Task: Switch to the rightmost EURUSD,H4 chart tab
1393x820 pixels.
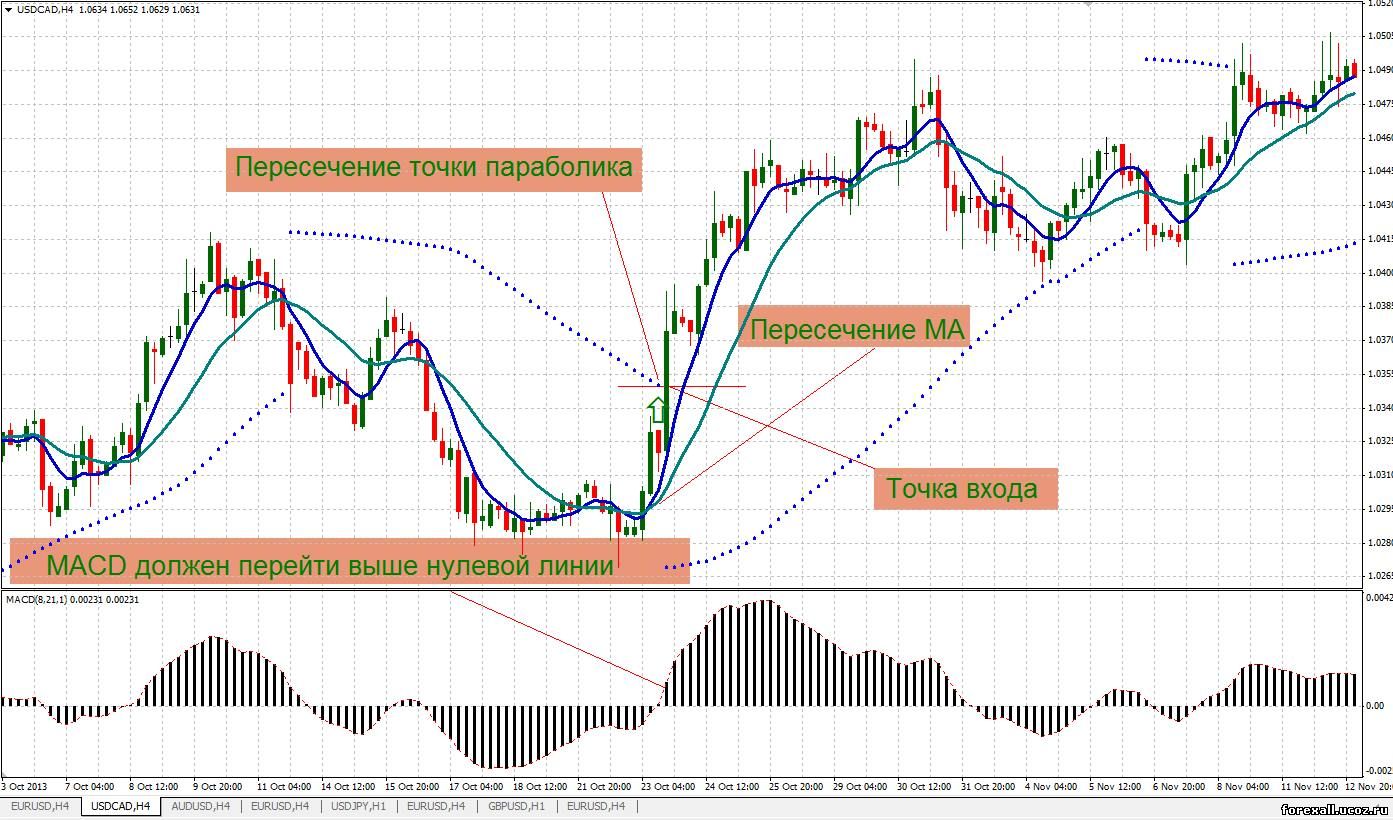Action: pyautogui.click(x=596, y=806)
